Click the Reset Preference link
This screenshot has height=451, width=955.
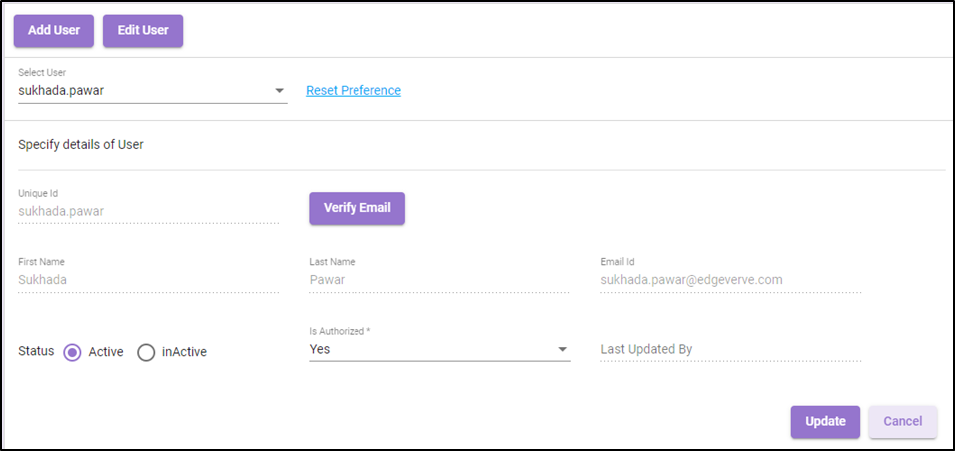pyautogui.click(x=353, y=91)
